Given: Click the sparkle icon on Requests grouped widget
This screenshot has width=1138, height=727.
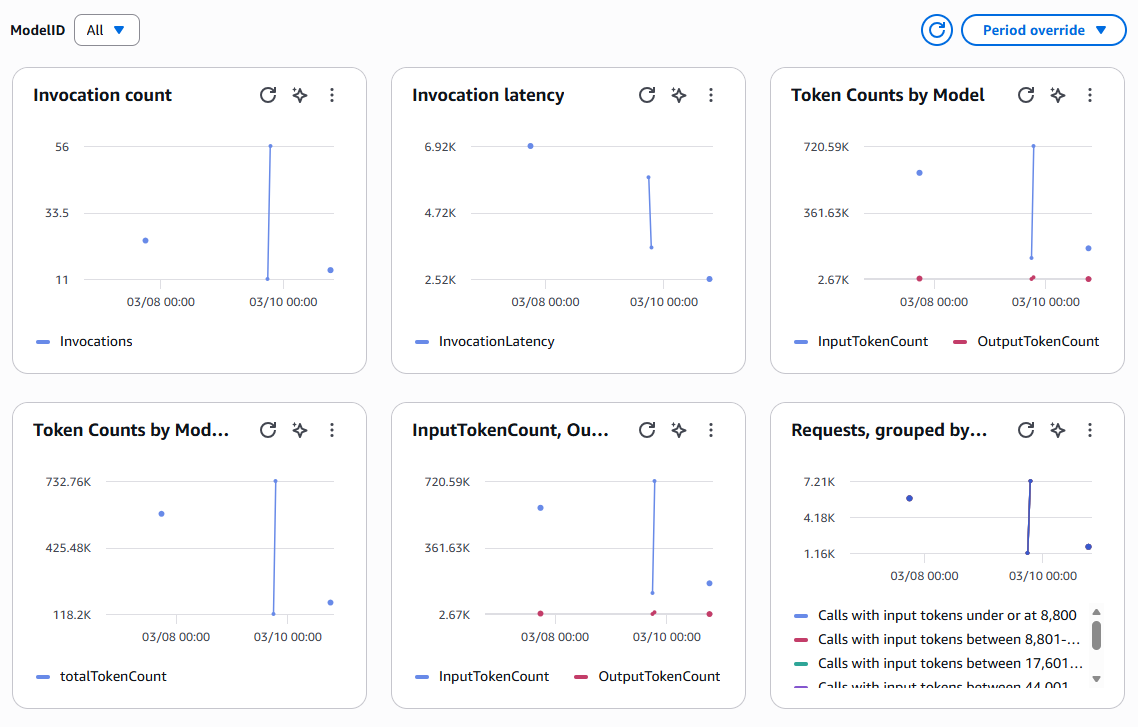Looking at the screenshot, I should pyautogui.click(x=1058, y=430).
